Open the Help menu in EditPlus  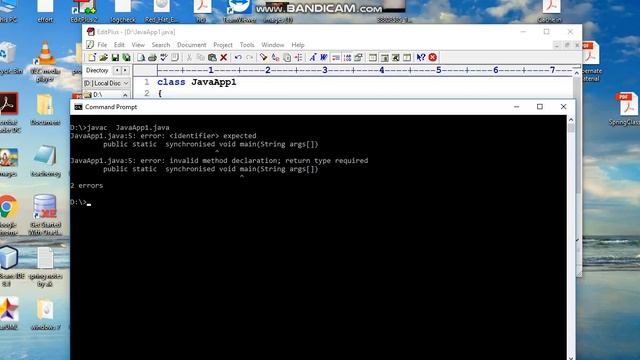click(298, 45)
